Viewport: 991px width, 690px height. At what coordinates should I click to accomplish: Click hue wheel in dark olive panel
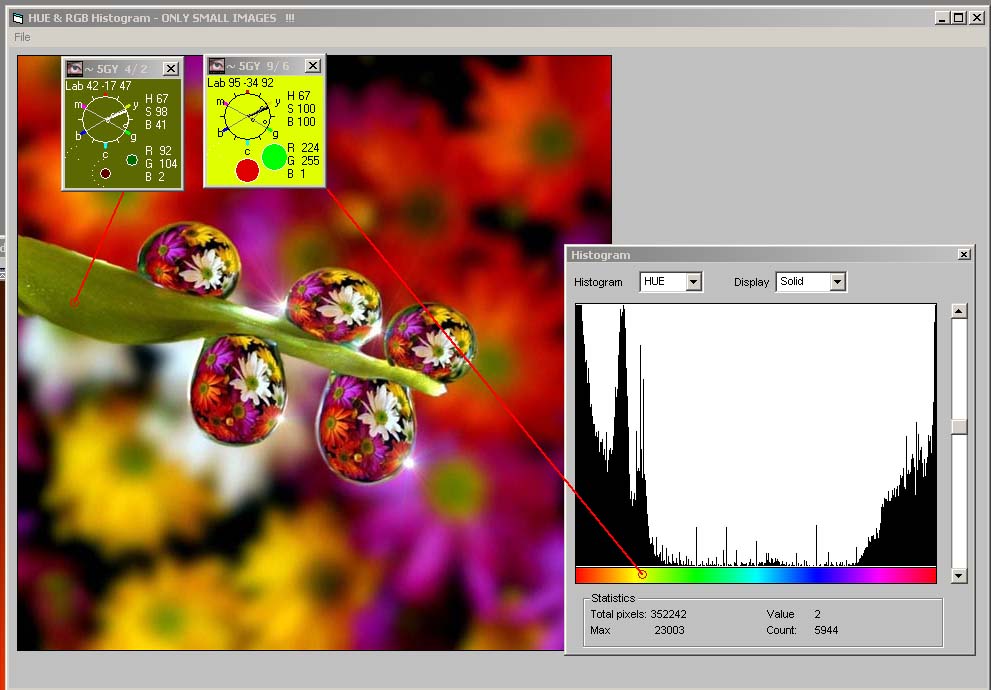click(x=104, y=119)
